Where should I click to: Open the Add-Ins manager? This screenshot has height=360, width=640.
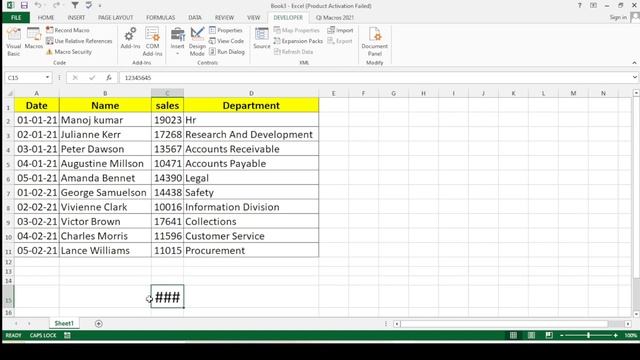pos(130,39)
